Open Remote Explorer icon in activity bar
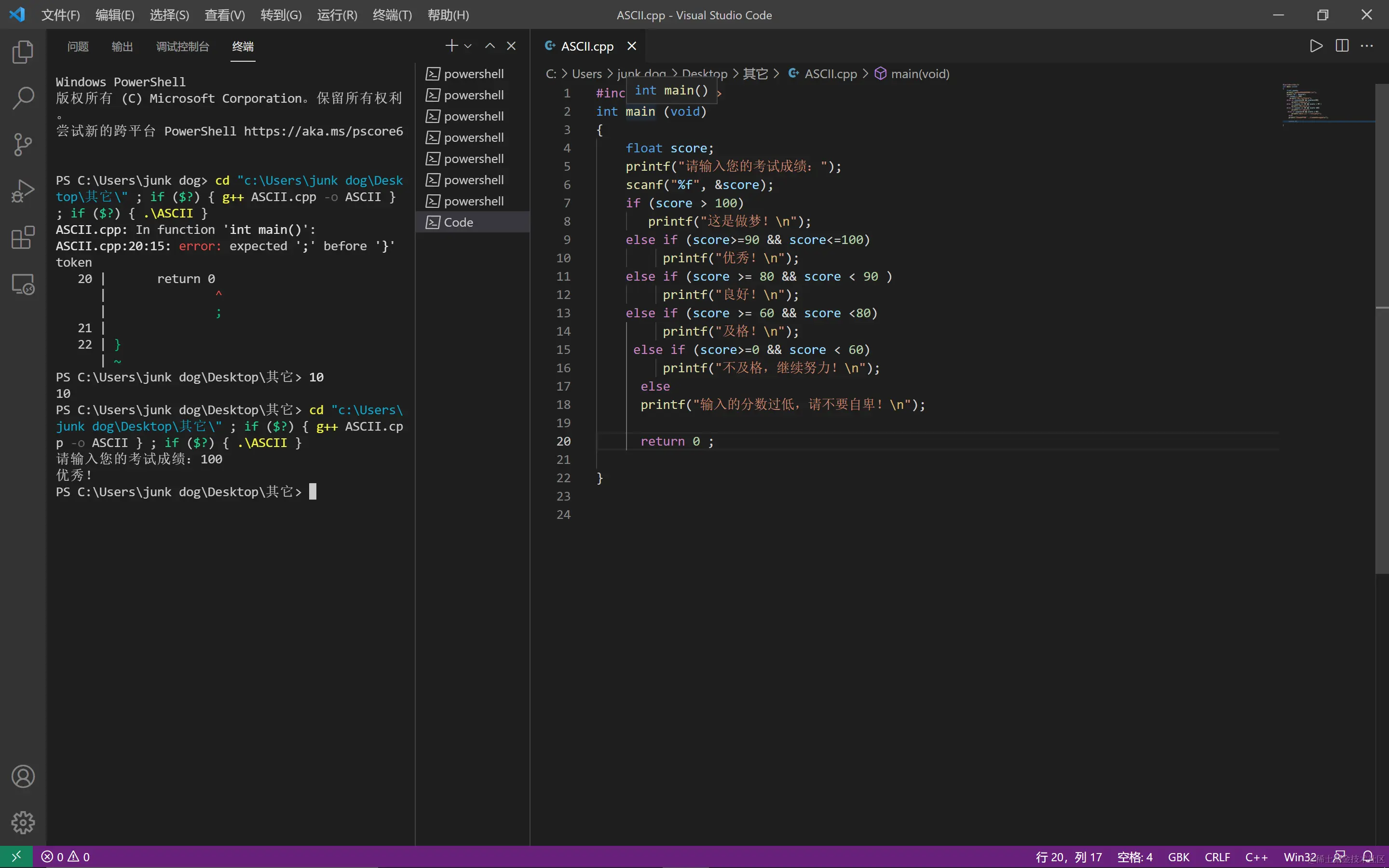The width and height of the screenshot is (1389, 868). pyautogui.click(x=23, y=284)
